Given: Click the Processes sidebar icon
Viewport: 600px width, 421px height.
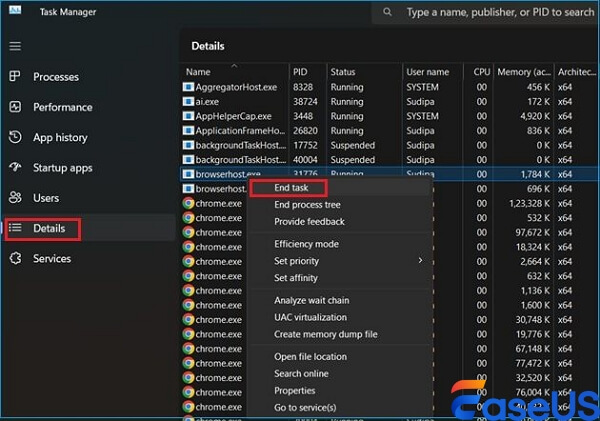Looking at the screenshot, I should [14, 77].
